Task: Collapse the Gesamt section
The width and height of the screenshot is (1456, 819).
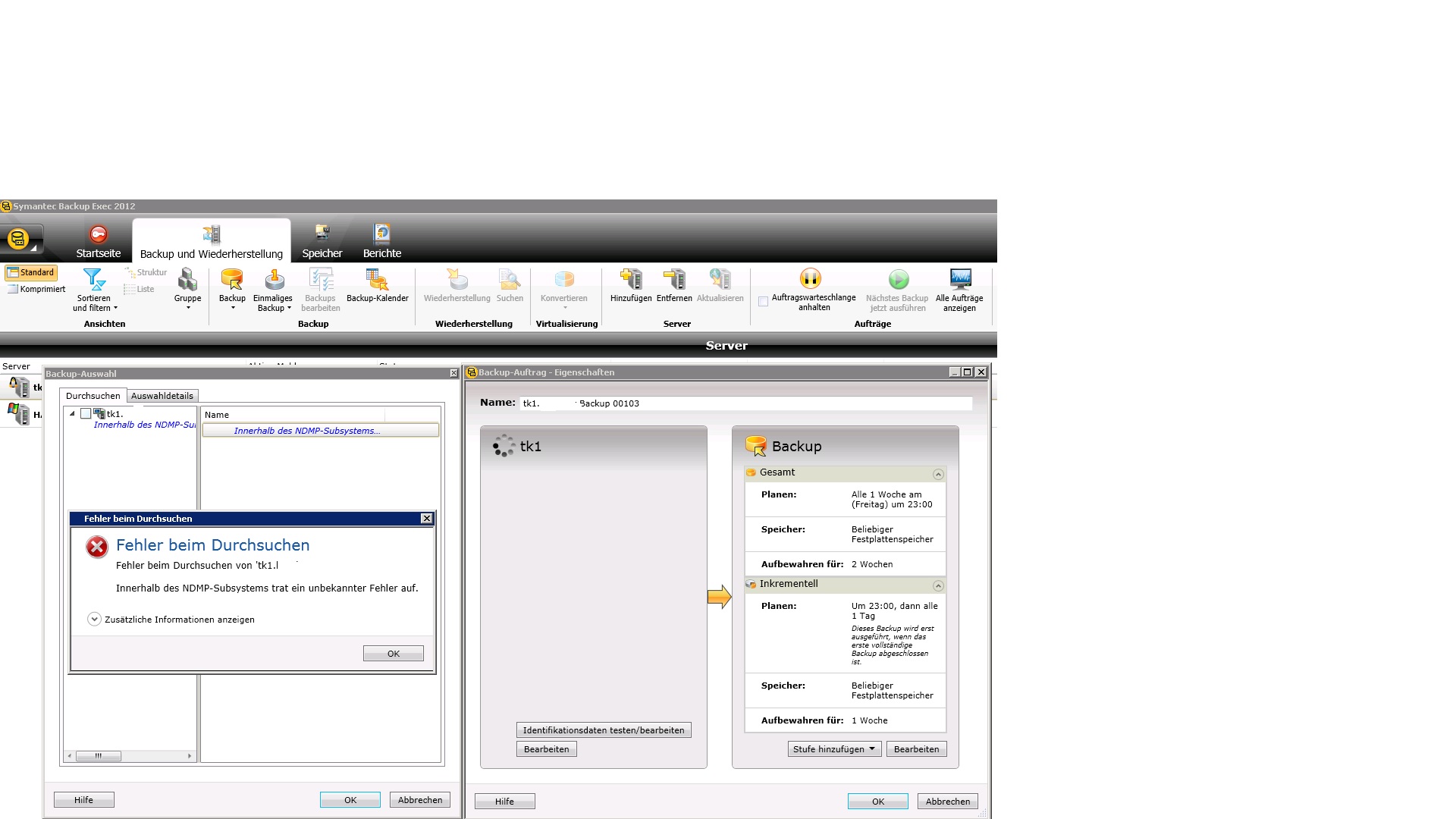Action: (938, 474)
